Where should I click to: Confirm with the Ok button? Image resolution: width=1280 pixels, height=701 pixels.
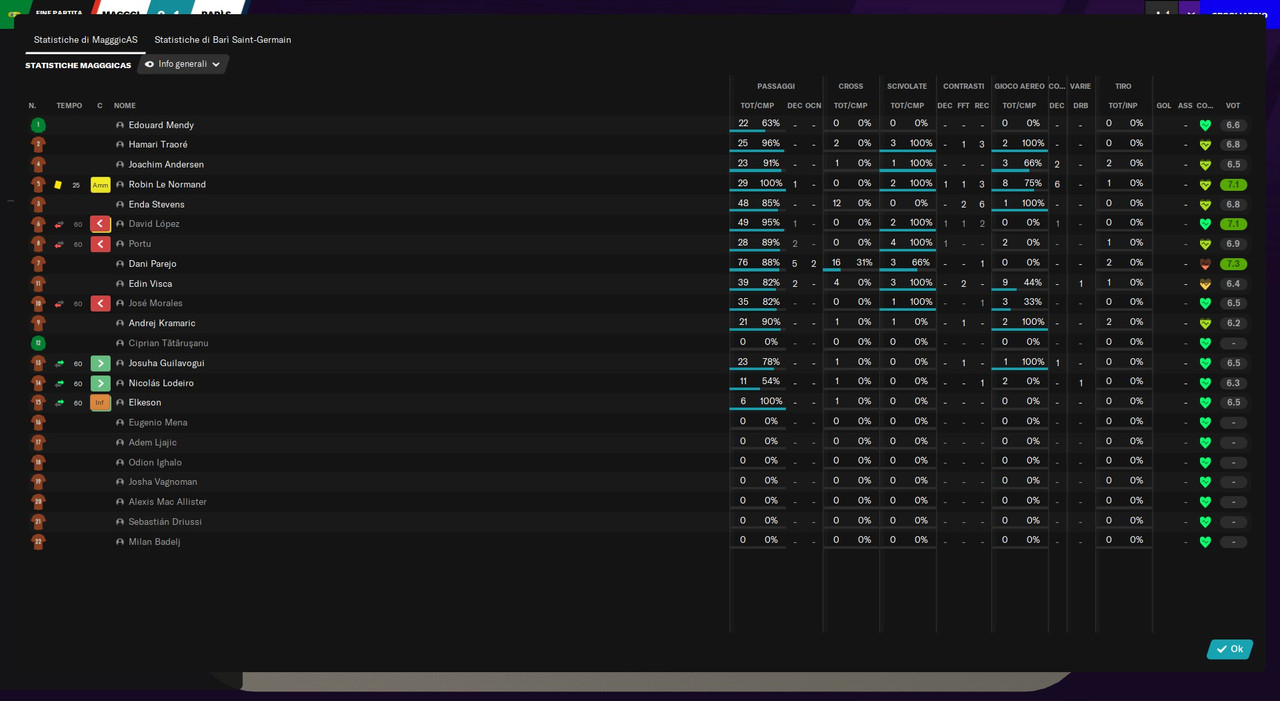click(x=1229, y=649)
